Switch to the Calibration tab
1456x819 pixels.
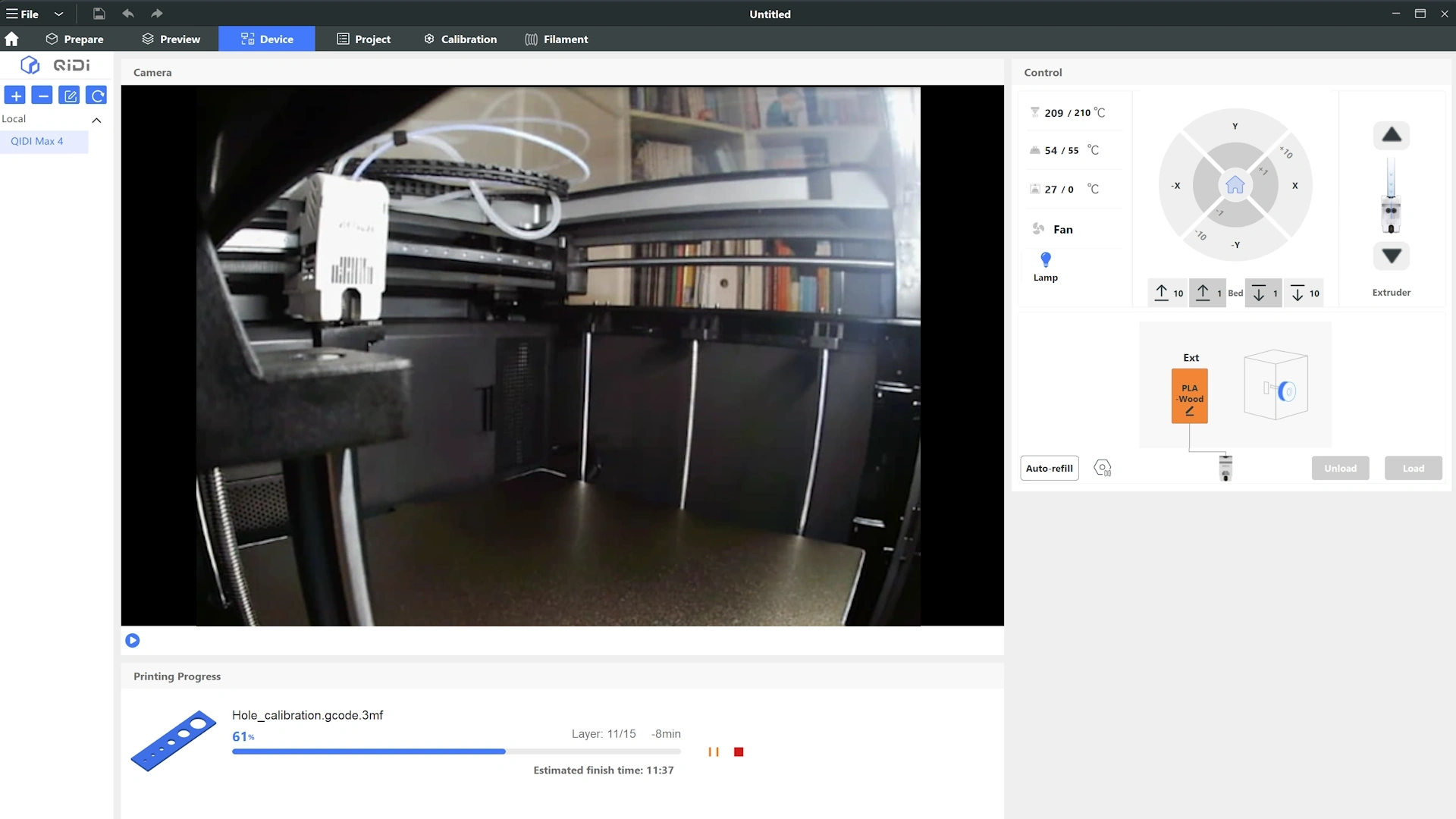click(x=460, y=39)
